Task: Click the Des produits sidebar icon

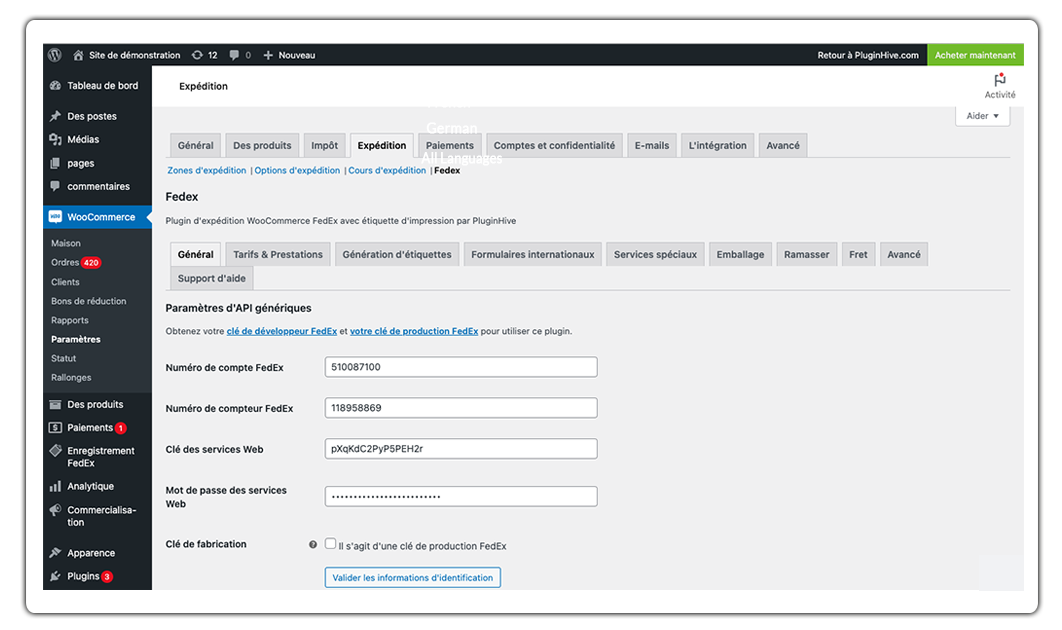Action: pos(56,404)
